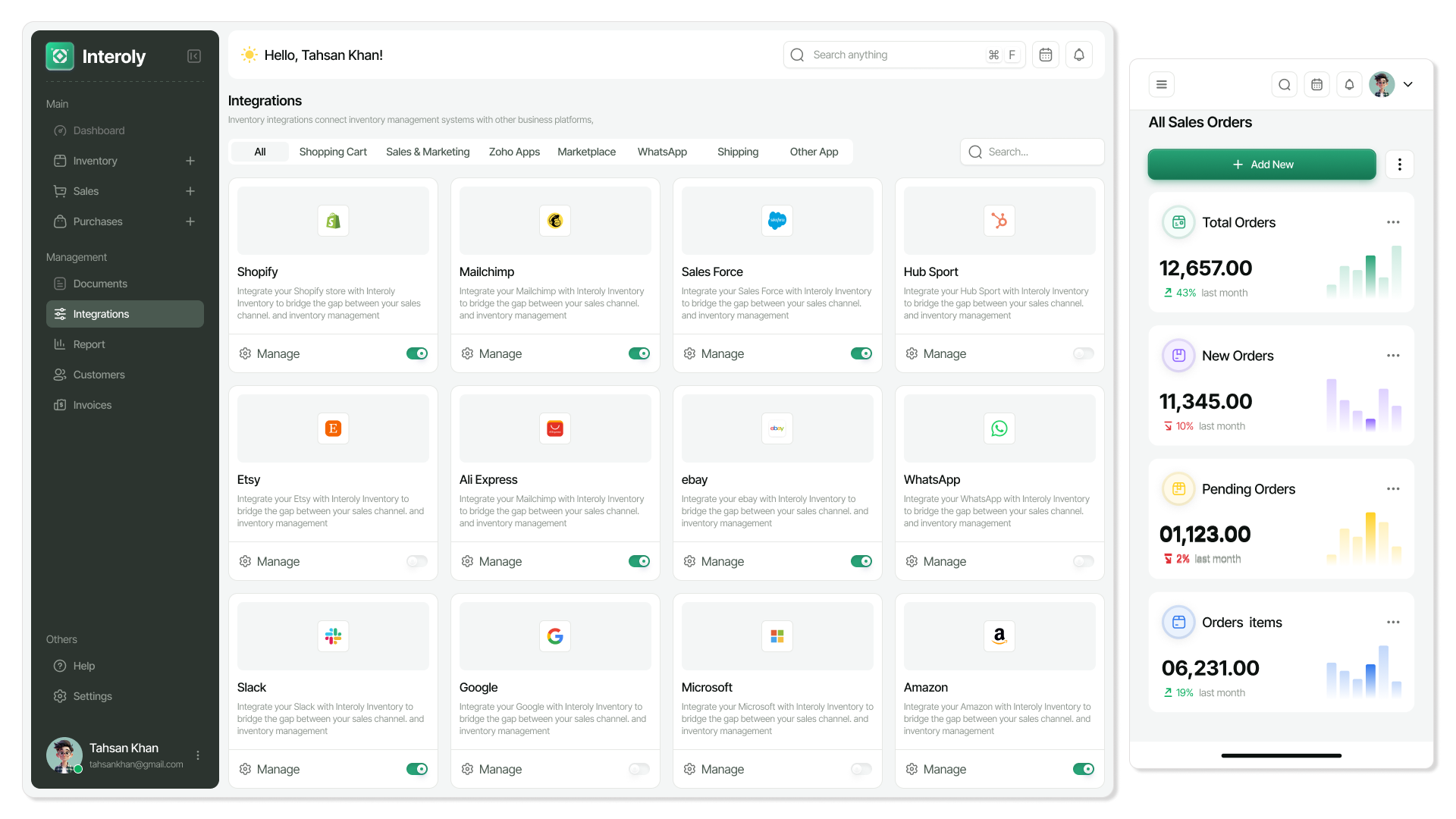Expand Inventory submenu with plus icon
Image resolution: width=1456 pixels, height=819 pixels.
190,161
